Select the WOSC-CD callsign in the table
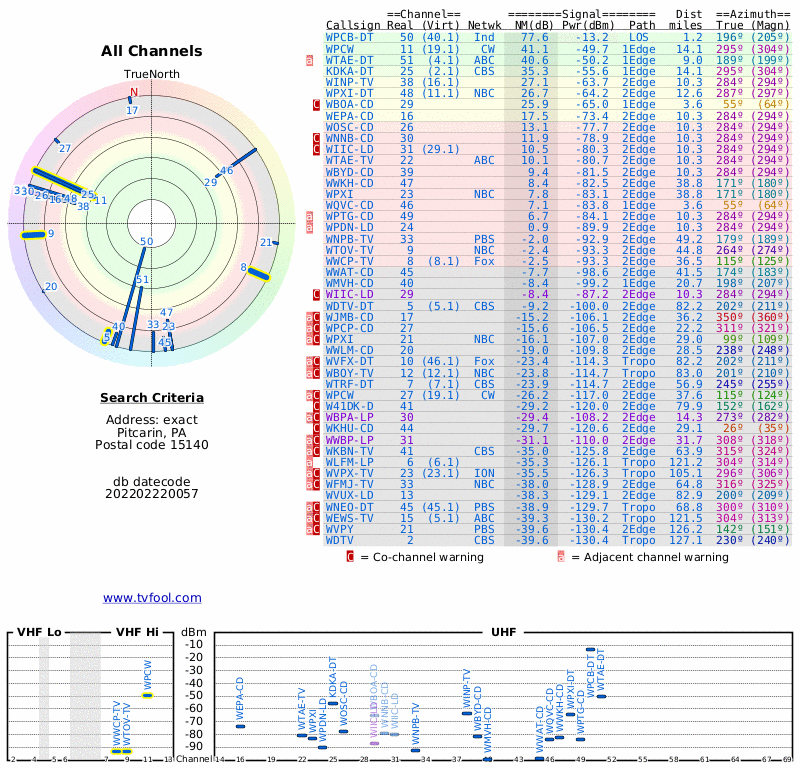 point(349,127)
